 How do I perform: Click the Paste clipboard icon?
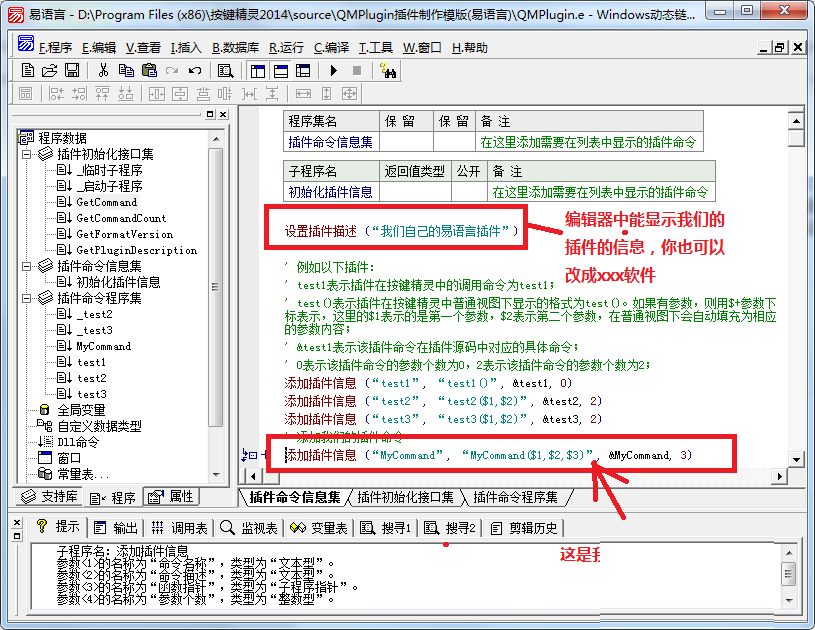point(149,70)
